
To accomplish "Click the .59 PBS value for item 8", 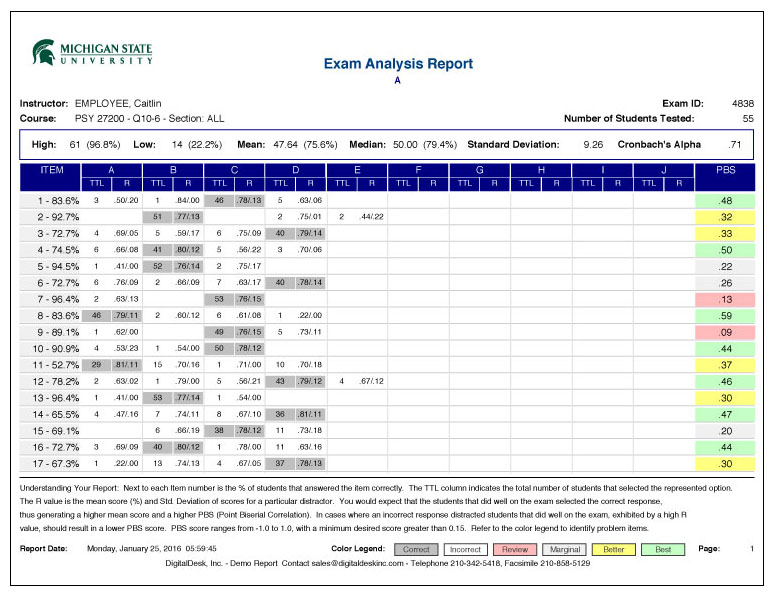I will (728, 315).
